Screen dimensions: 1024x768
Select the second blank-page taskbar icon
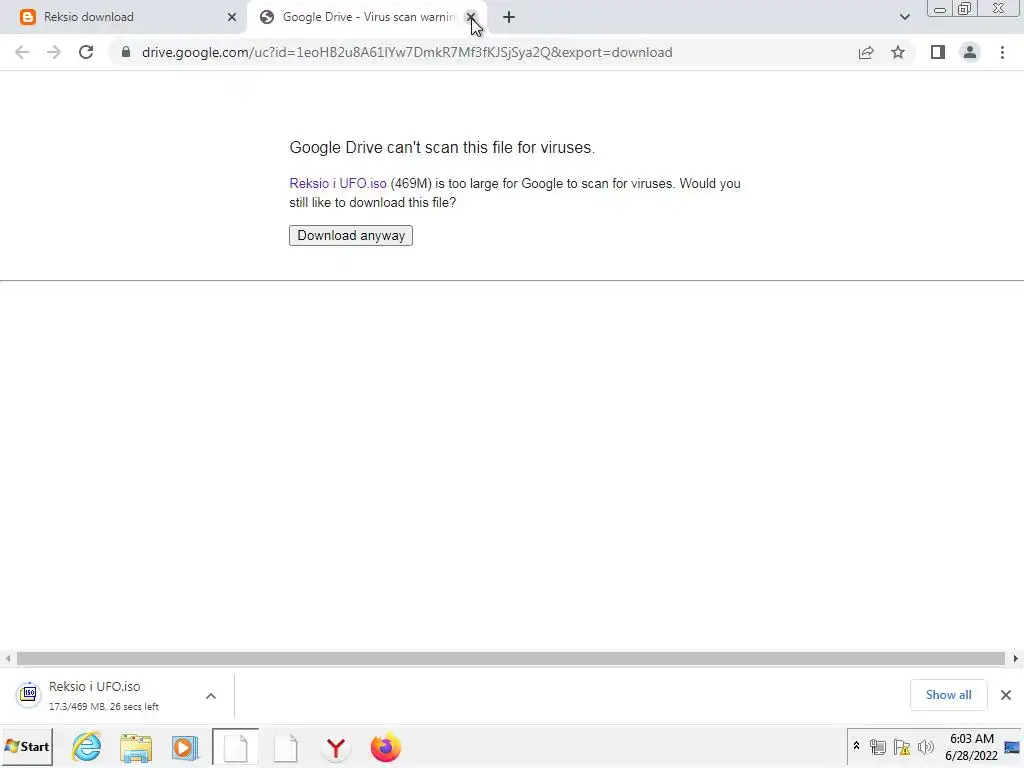(285, 748)
